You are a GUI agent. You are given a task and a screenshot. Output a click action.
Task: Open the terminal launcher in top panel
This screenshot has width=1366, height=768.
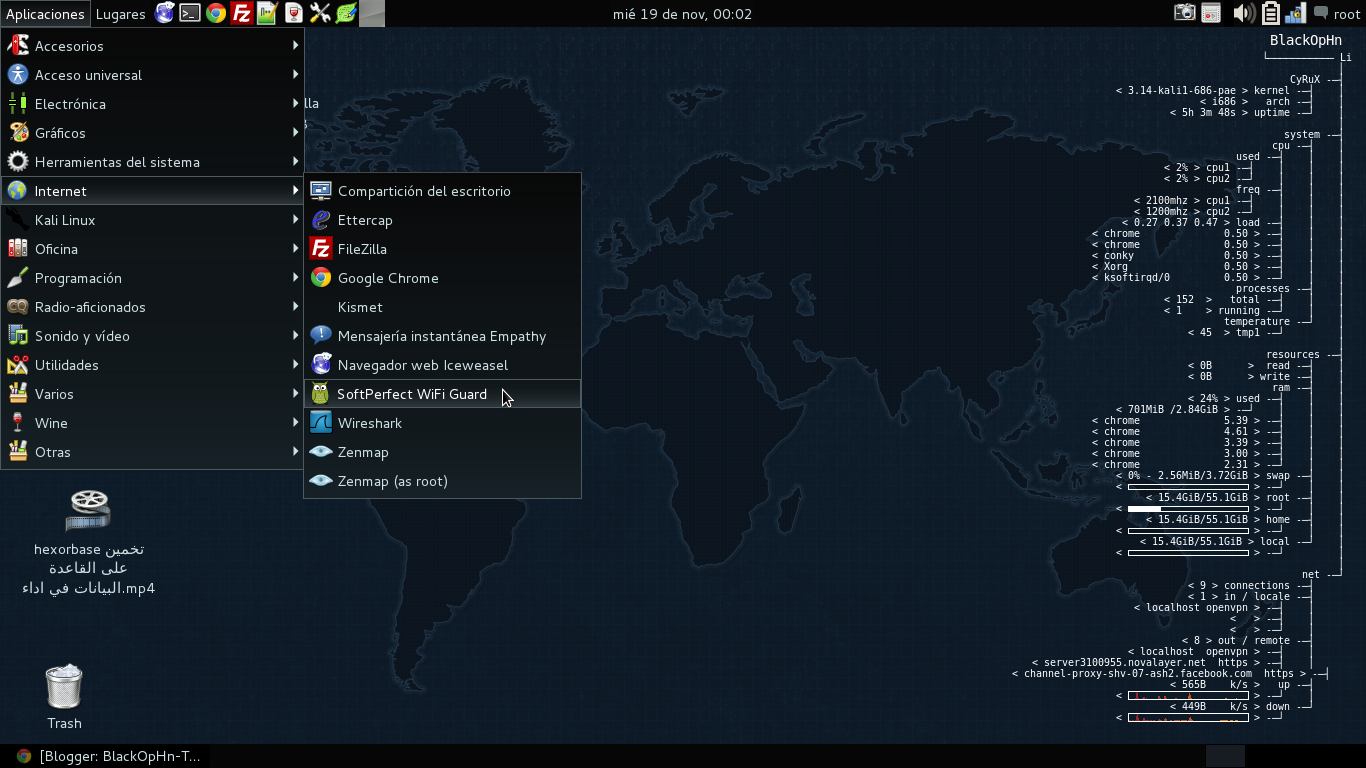(190, 13)
